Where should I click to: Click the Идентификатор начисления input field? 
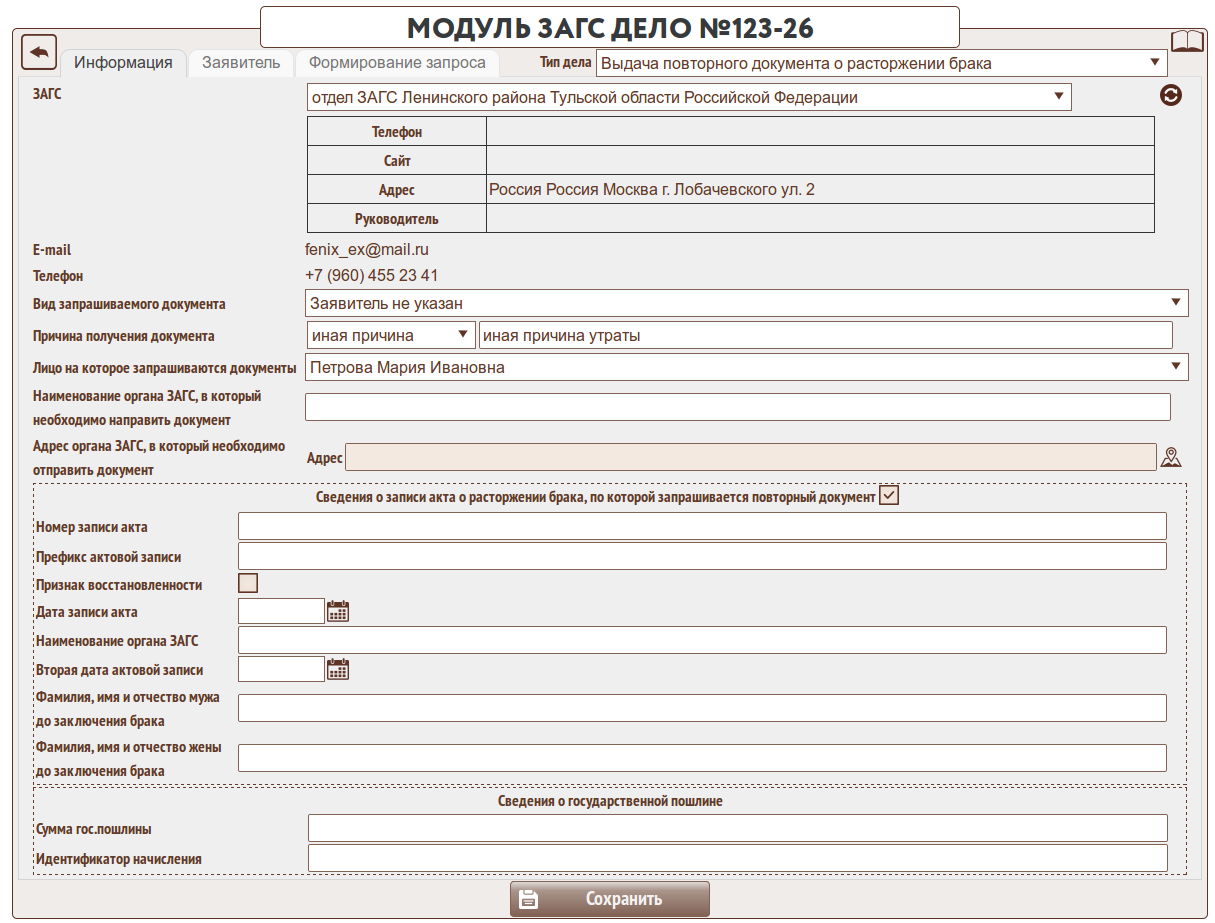[x=737, y=858]
